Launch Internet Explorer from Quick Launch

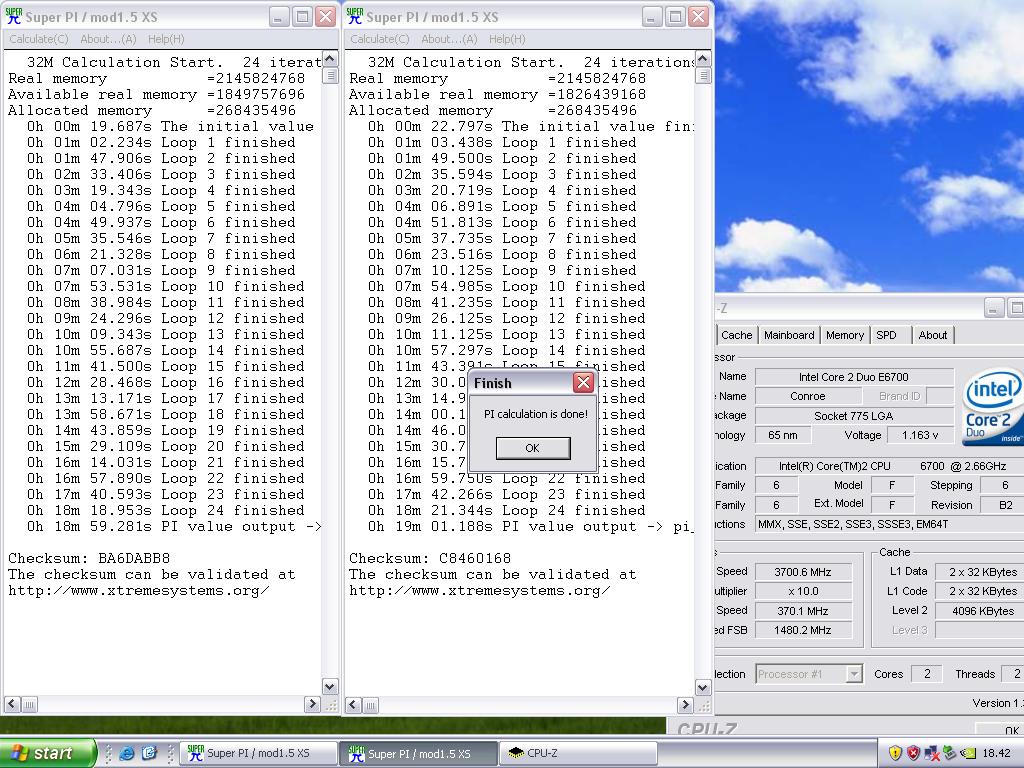pyautogui.click(x=127, y=753)
